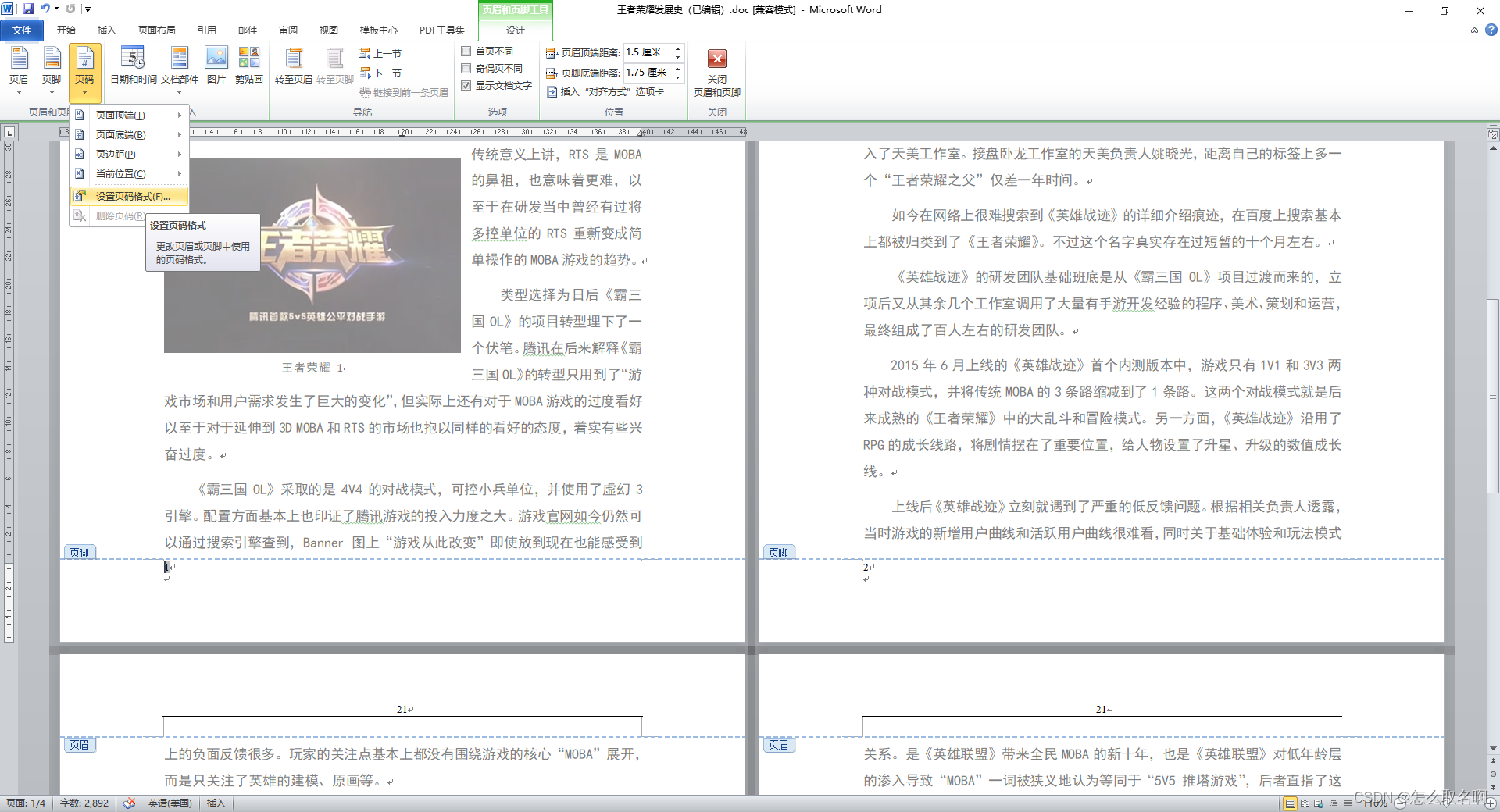
Task: Open the 页脚 (Footer) gallery button
Action: pos(52,70)
